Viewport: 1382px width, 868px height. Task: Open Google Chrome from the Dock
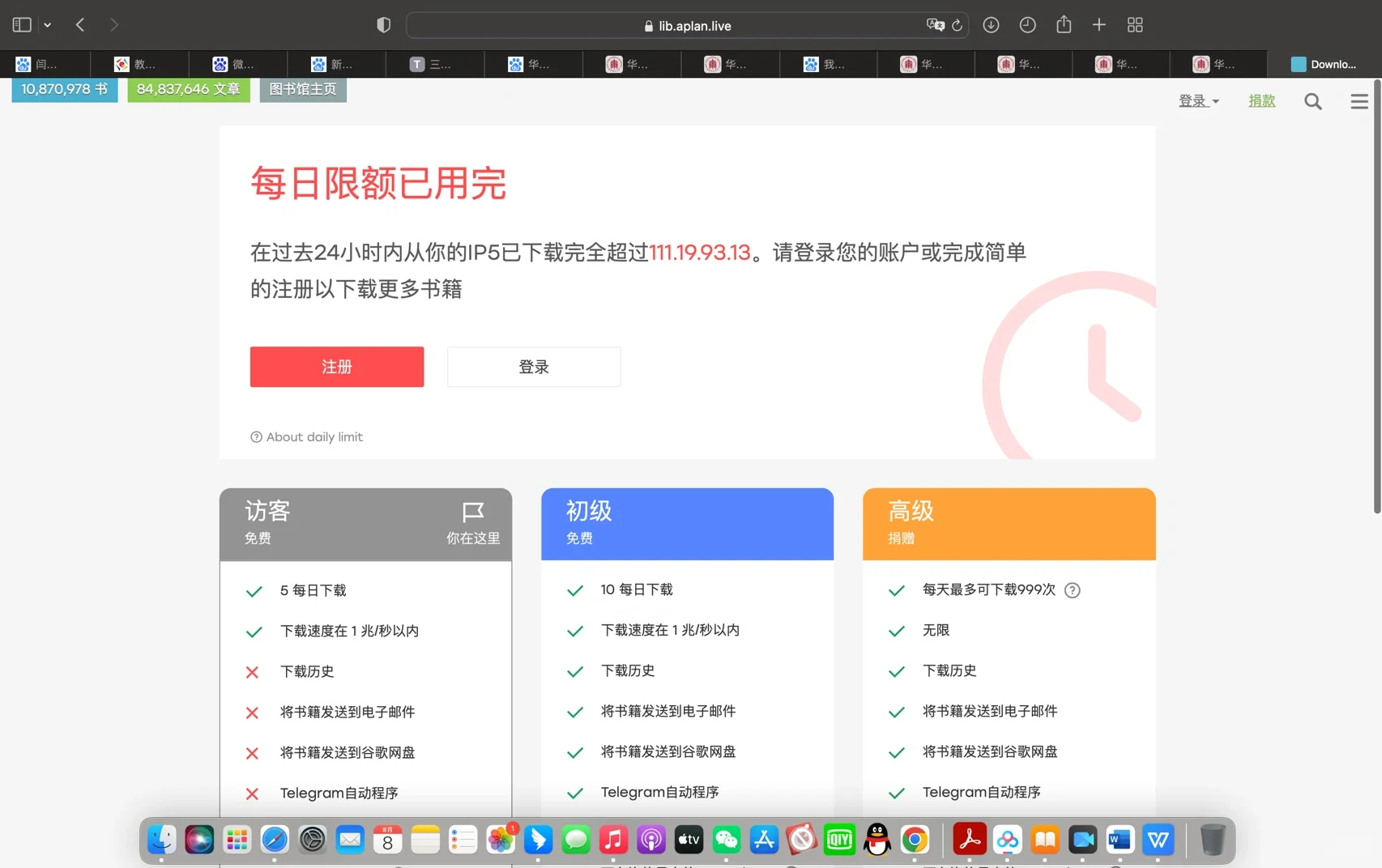click(x=915, y=840)
